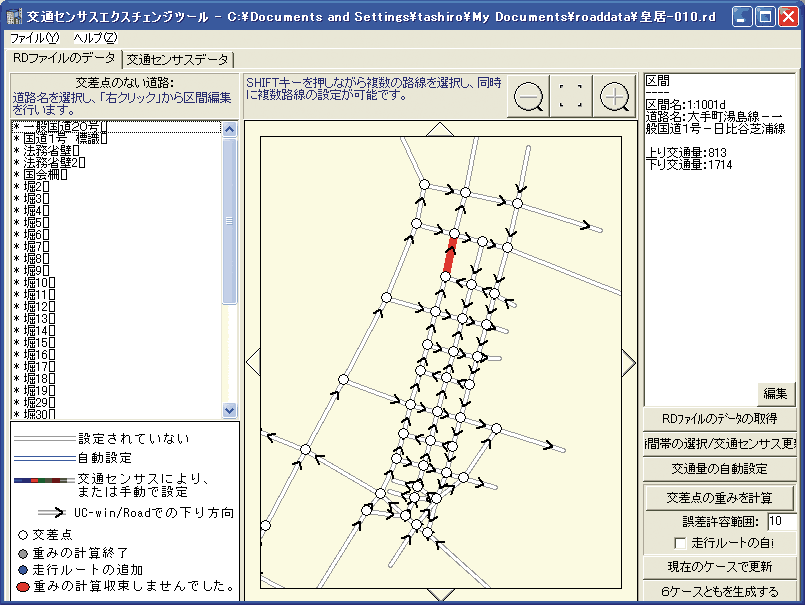
Task: Select 堀11 in road list
Action: pos(117,295)
